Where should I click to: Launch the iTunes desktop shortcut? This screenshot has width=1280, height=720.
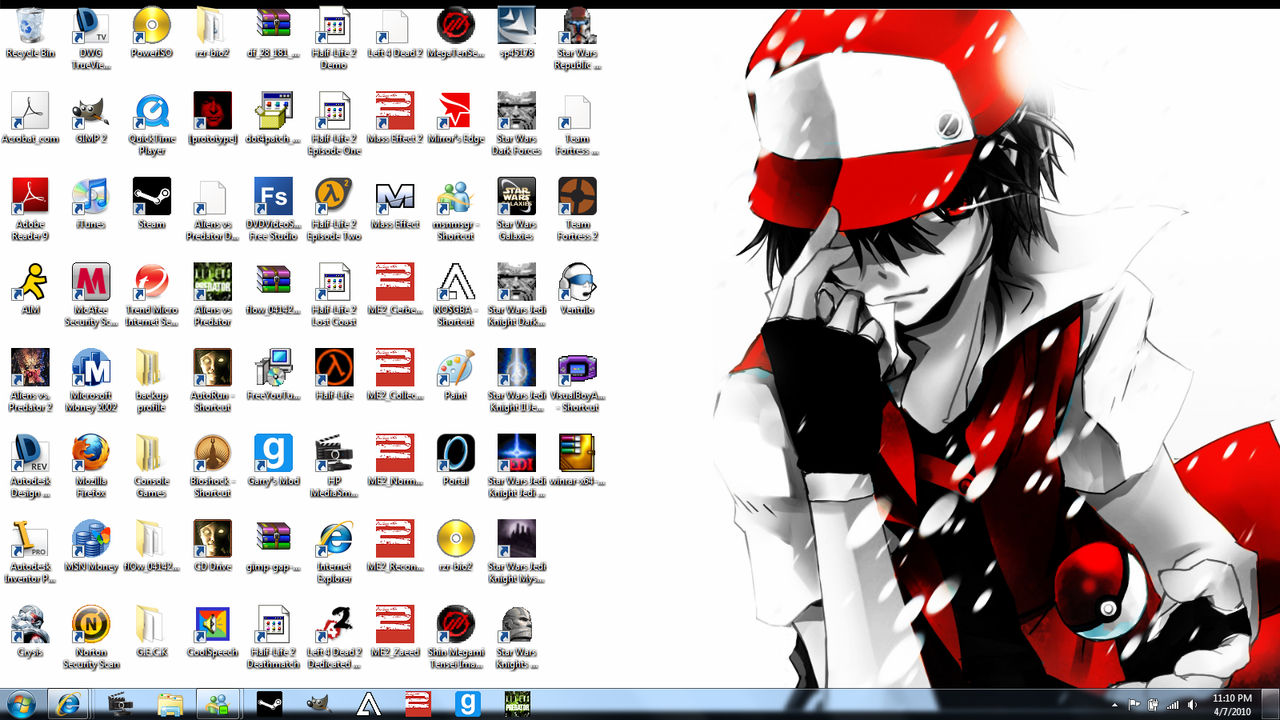click(x=91, y=204)
